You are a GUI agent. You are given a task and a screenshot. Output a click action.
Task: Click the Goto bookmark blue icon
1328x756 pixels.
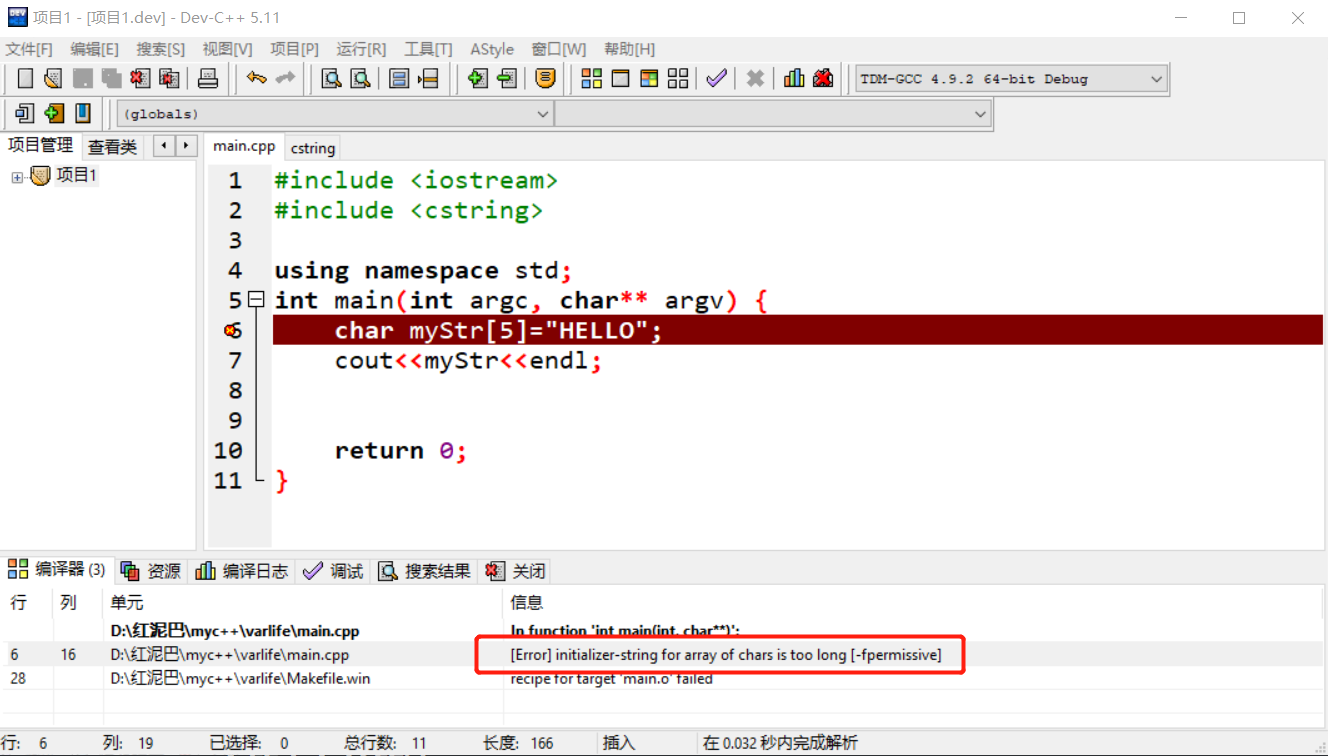pyautogui.click(x=83, y=113)
